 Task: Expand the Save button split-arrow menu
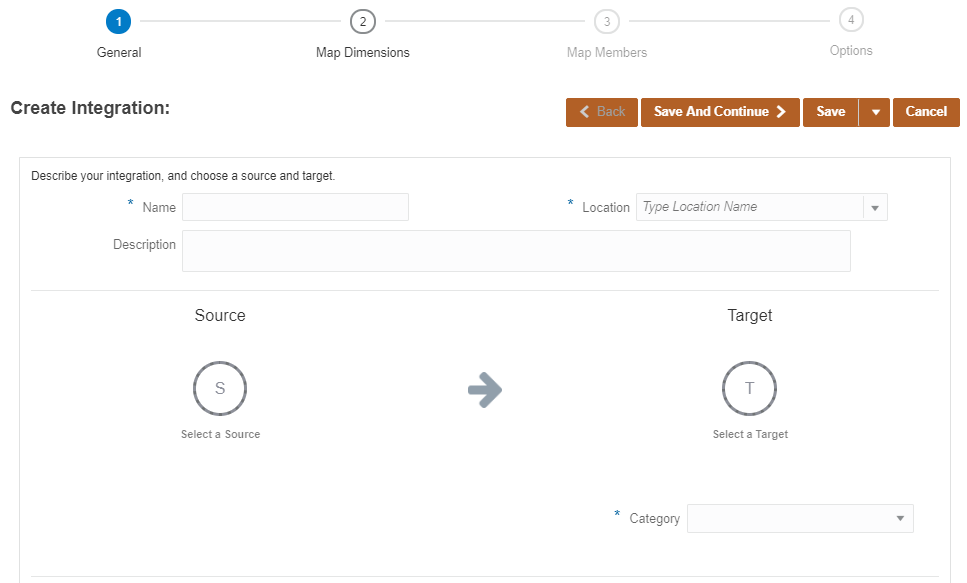(875, 112)
